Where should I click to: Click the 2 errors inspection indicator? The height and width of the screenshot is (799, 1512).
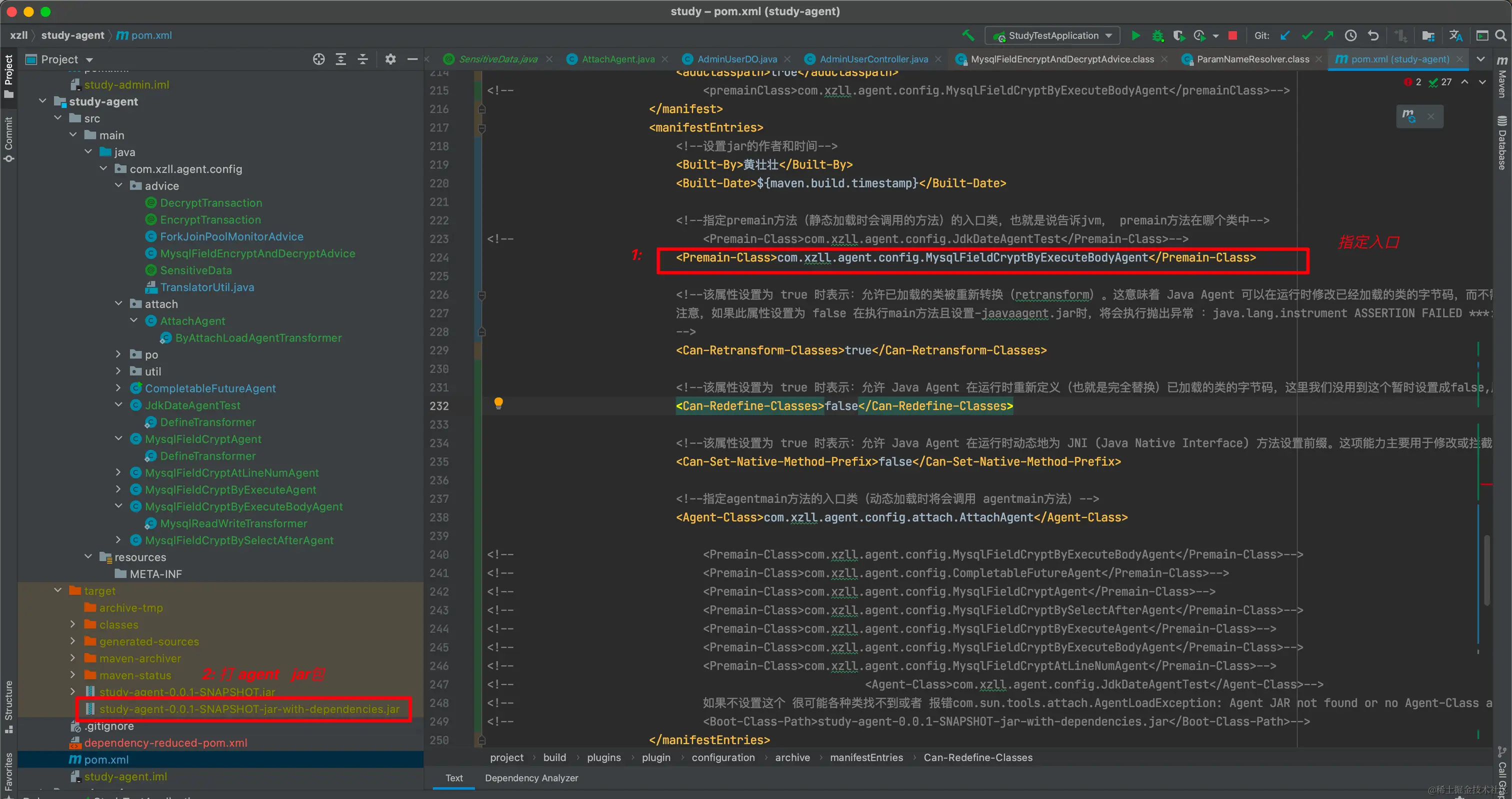click(1413, 82)
